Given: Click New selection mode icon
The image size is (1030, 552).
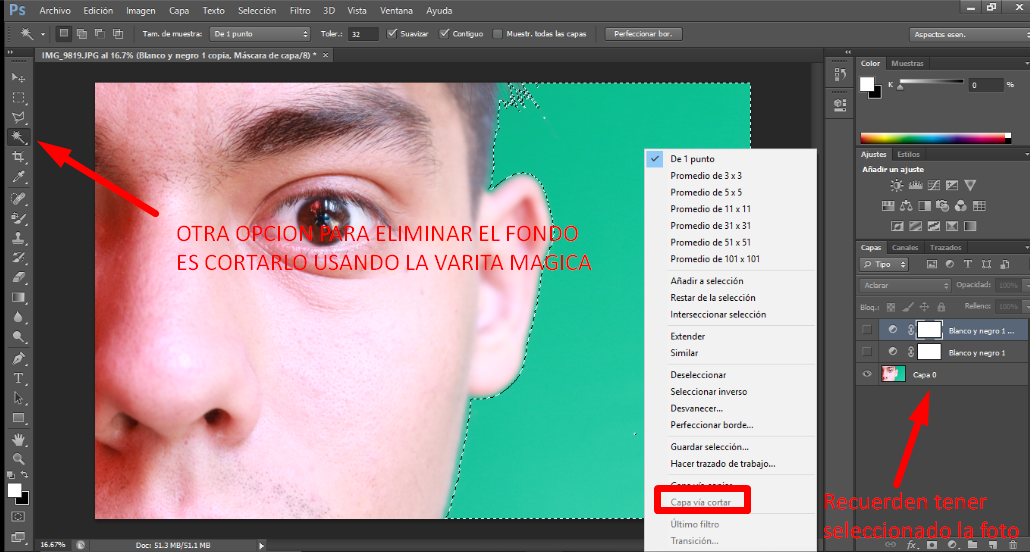Looking at the screenshot, I should coord(64,34).
